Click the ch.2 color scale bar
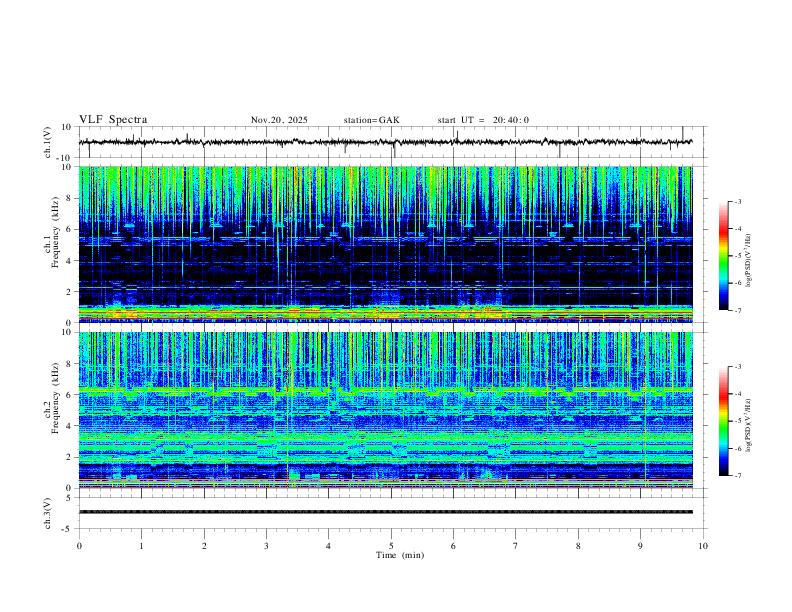Screen dimensions: 792x612 723,421
